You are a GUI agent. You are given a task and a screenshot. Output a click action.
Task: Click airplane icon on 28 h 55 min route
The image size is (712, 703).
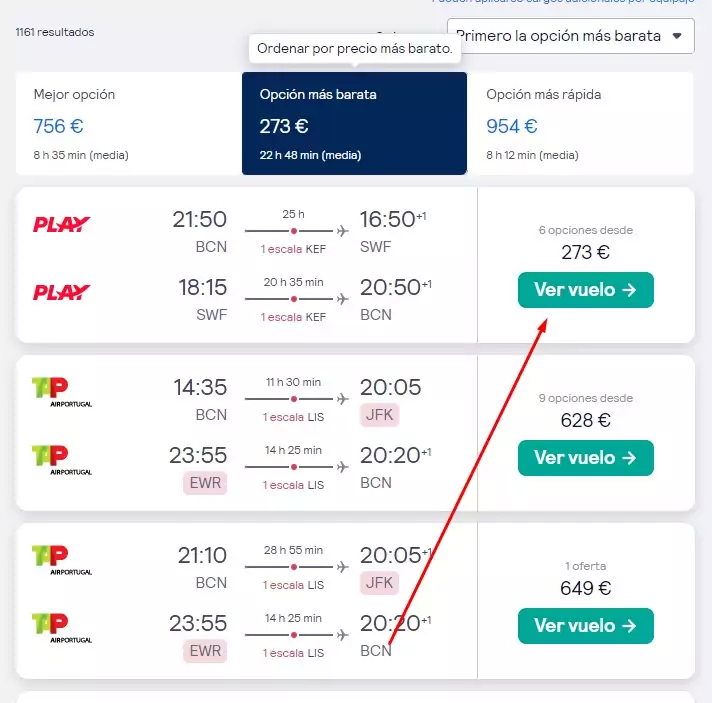tap(343, 567)
